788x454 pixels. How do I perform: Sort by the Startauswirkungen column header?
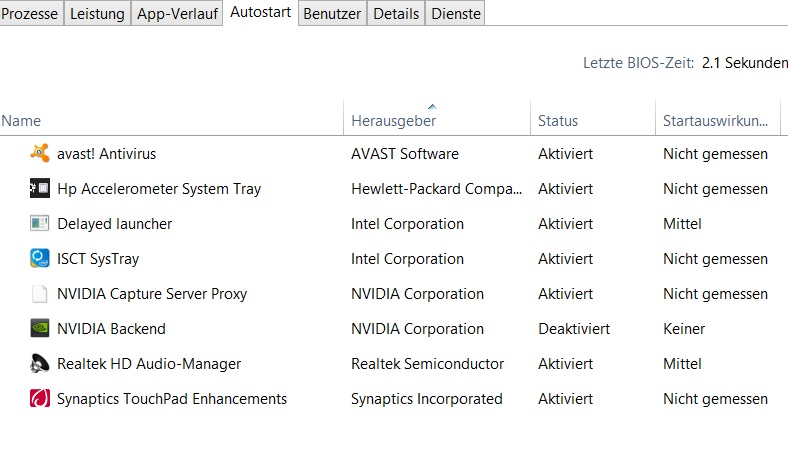714,121
